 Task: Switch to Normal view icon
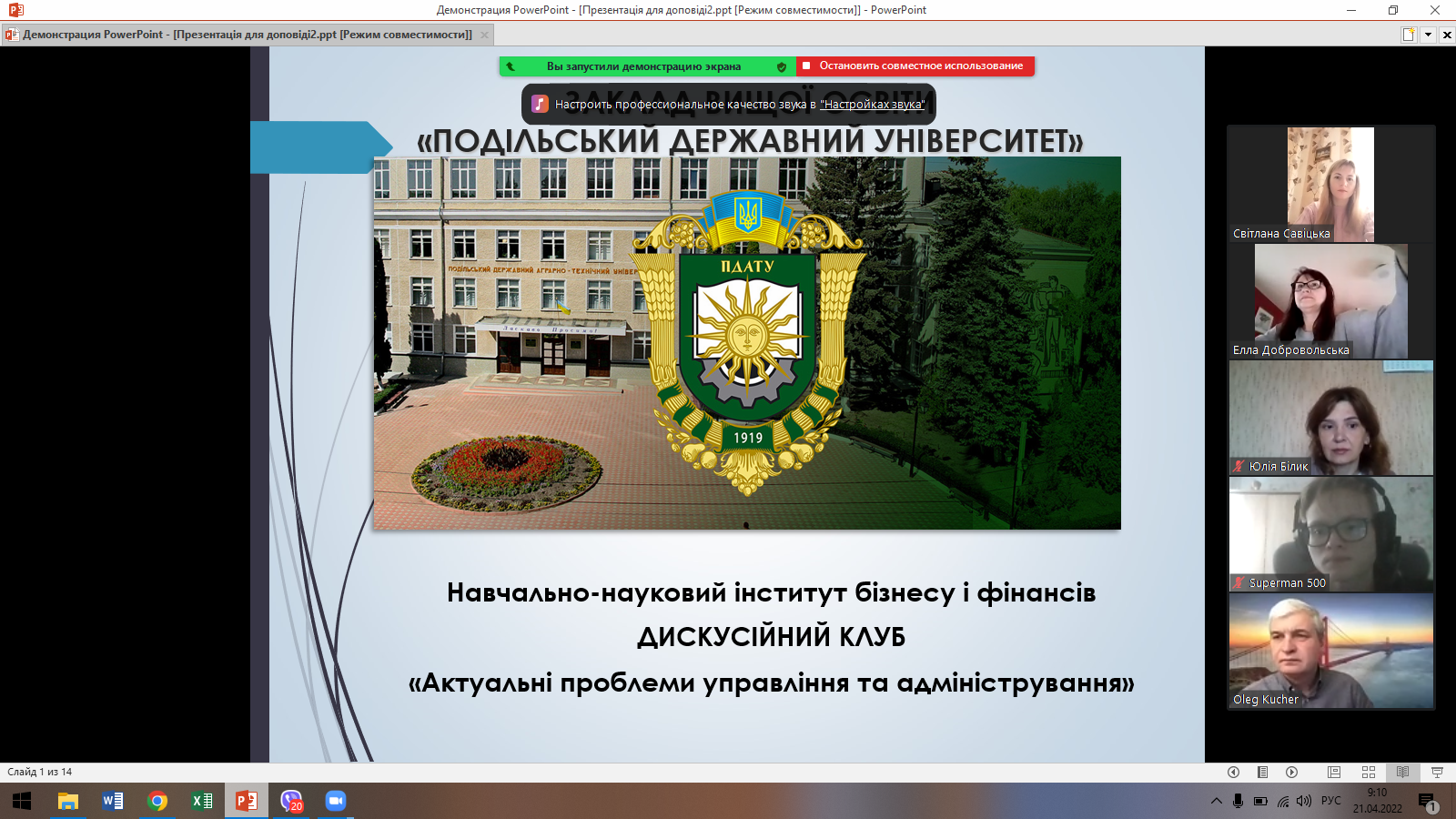coord(1334,772)
